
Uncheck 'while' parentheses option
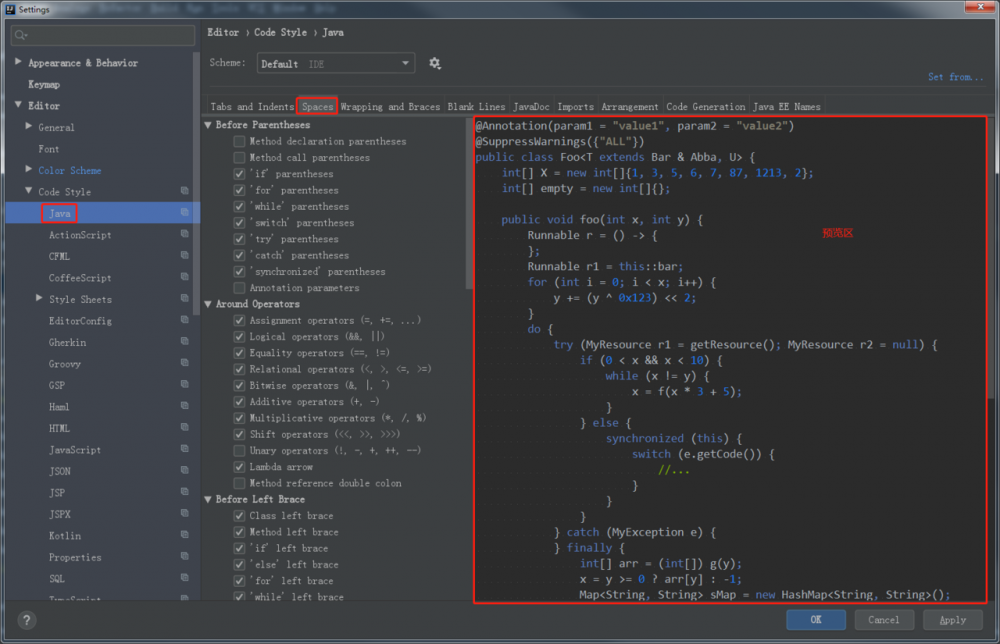tap(239, 207)
